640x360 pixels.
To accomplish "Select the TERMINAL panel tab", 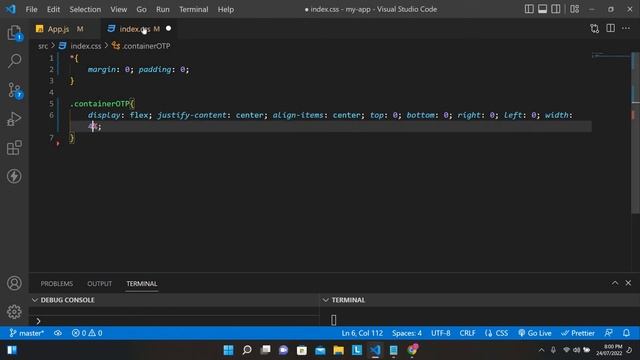I will (142, 284).
